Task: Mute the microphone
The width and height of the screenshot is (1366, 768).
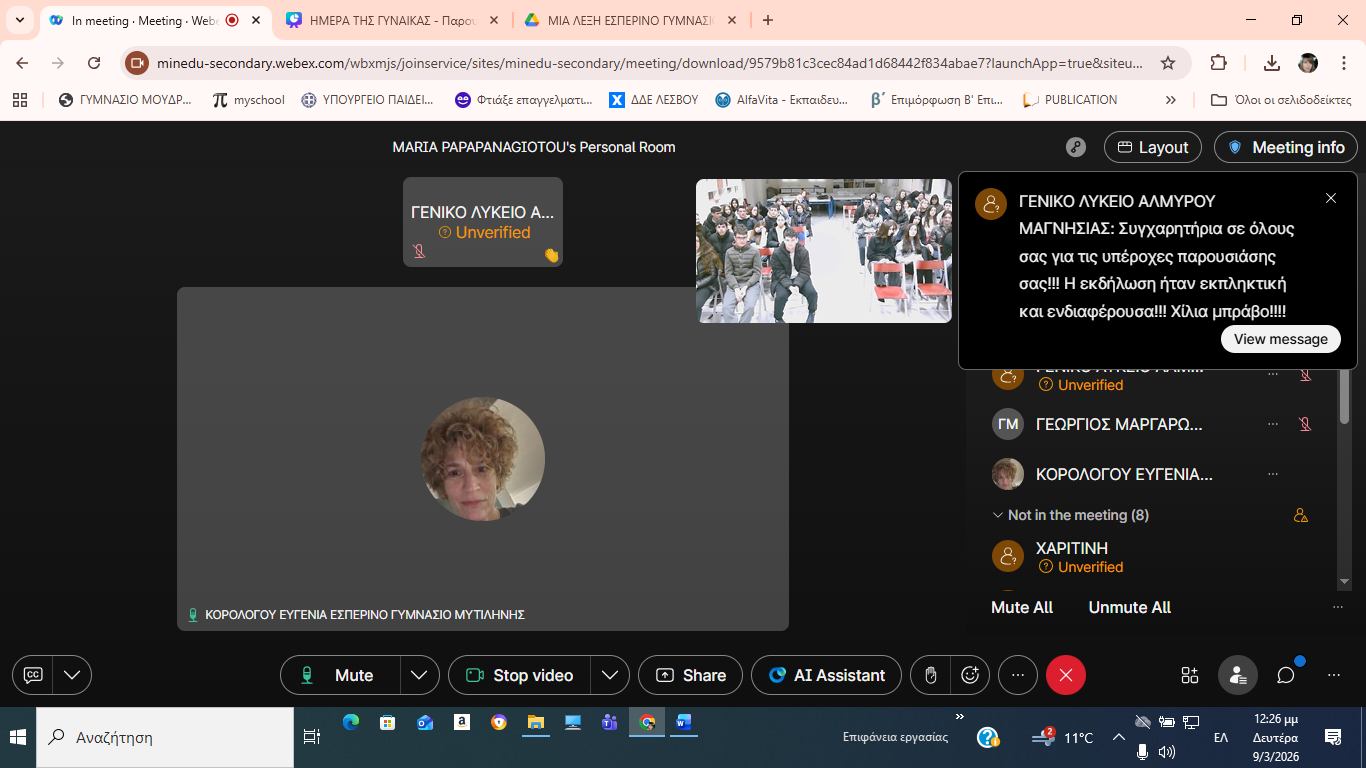Action: (340, 675)
